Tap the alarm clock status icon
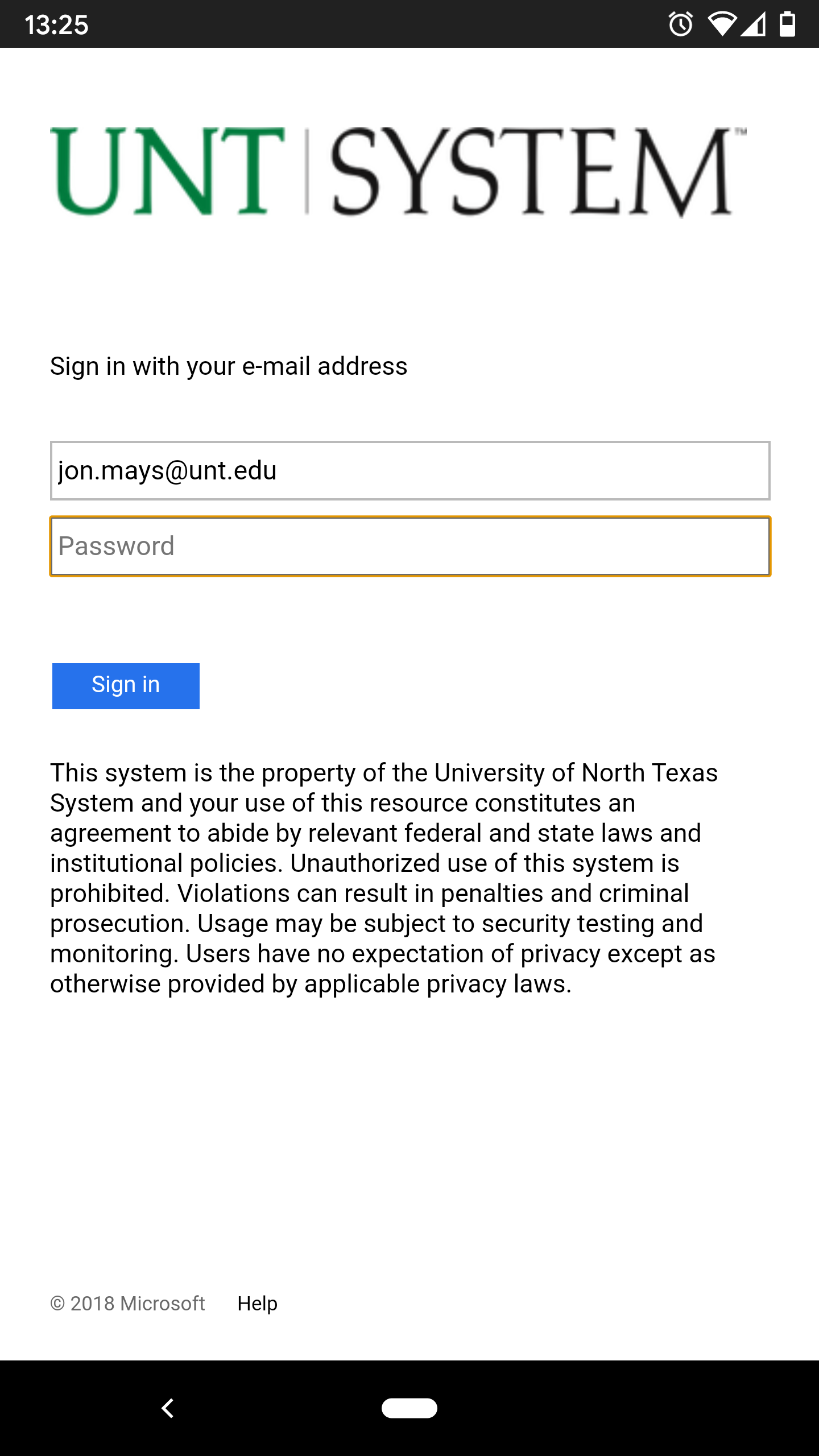The height and width of the screenshot is (1456, 819). click(x=680, y=24)
